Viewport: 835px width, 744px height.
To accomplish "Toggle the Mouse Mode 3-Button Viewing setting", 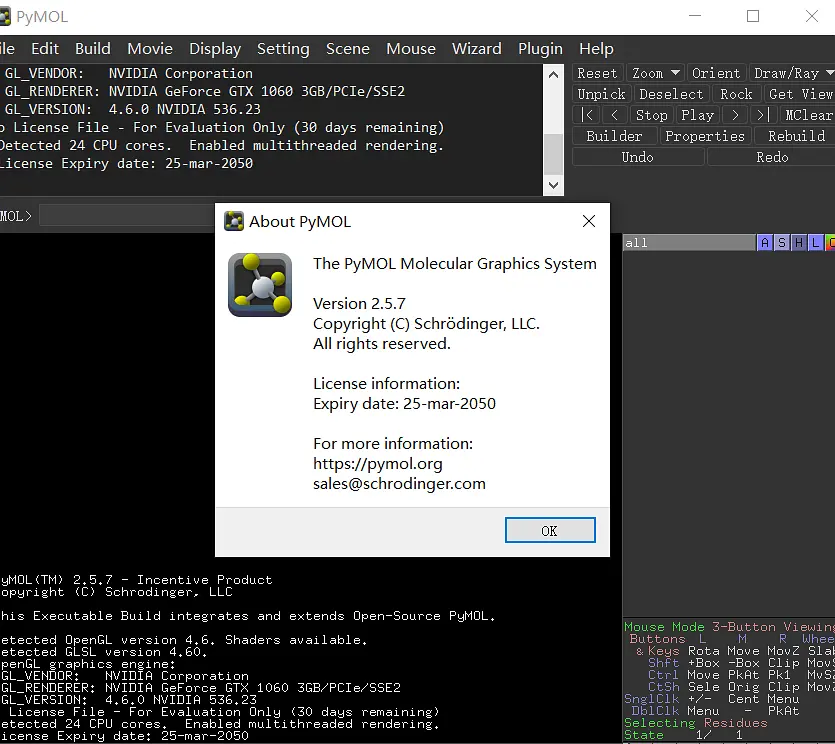I will (x=729, y=627).
